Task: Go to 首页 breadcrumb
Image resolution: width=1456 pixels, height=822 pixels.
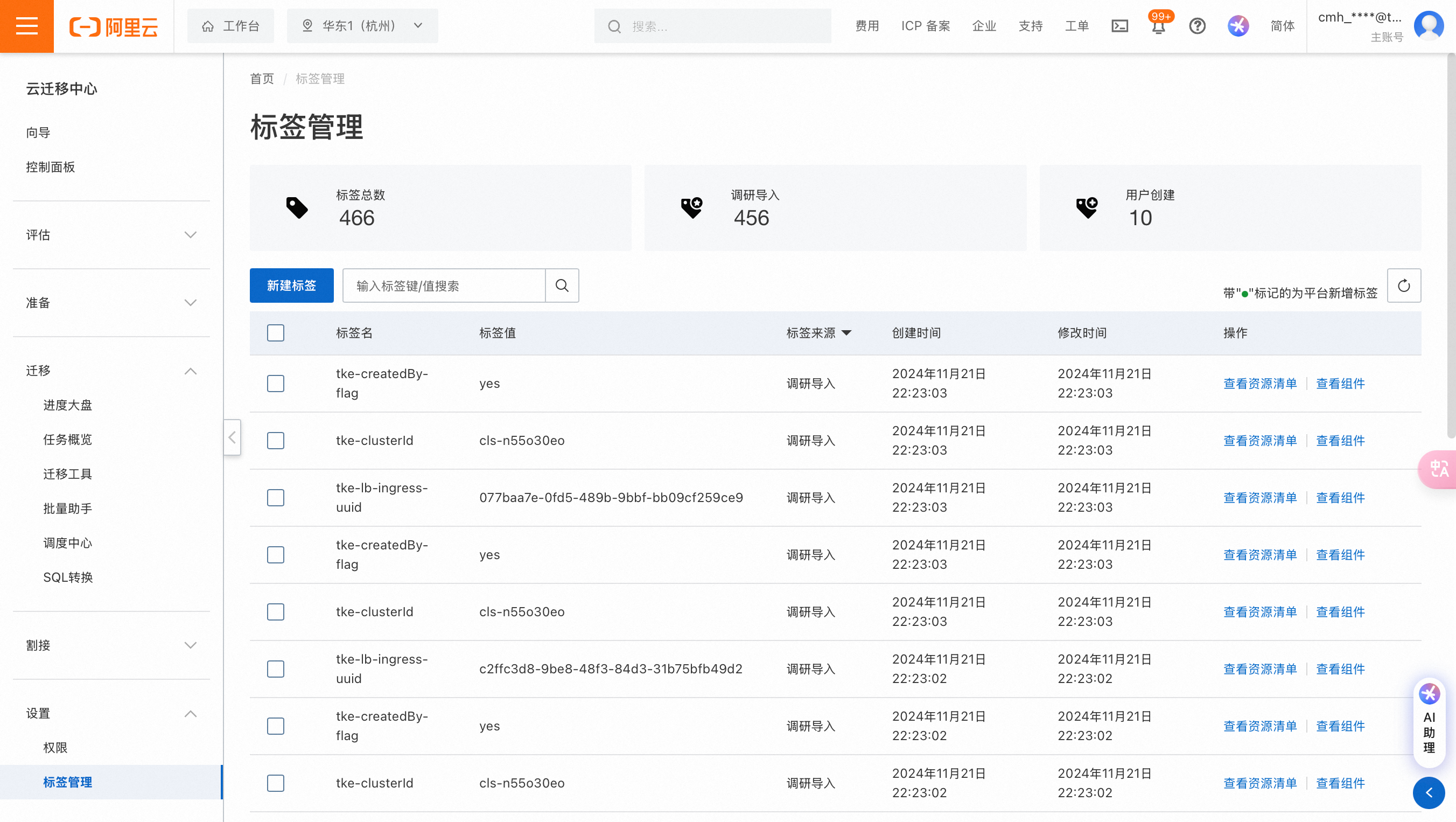Action: point(262,79)
